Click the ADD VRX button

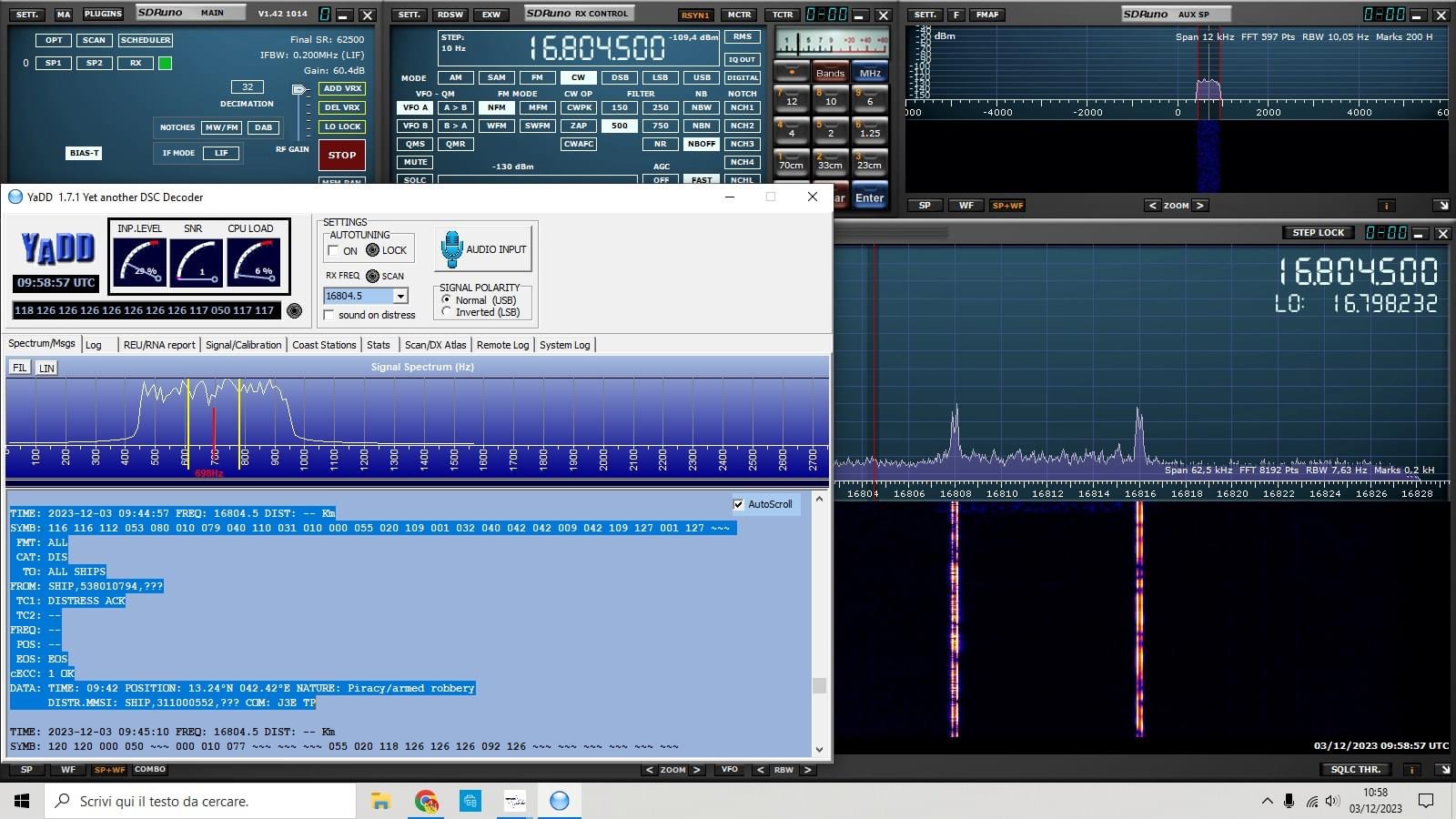point(342,88)
